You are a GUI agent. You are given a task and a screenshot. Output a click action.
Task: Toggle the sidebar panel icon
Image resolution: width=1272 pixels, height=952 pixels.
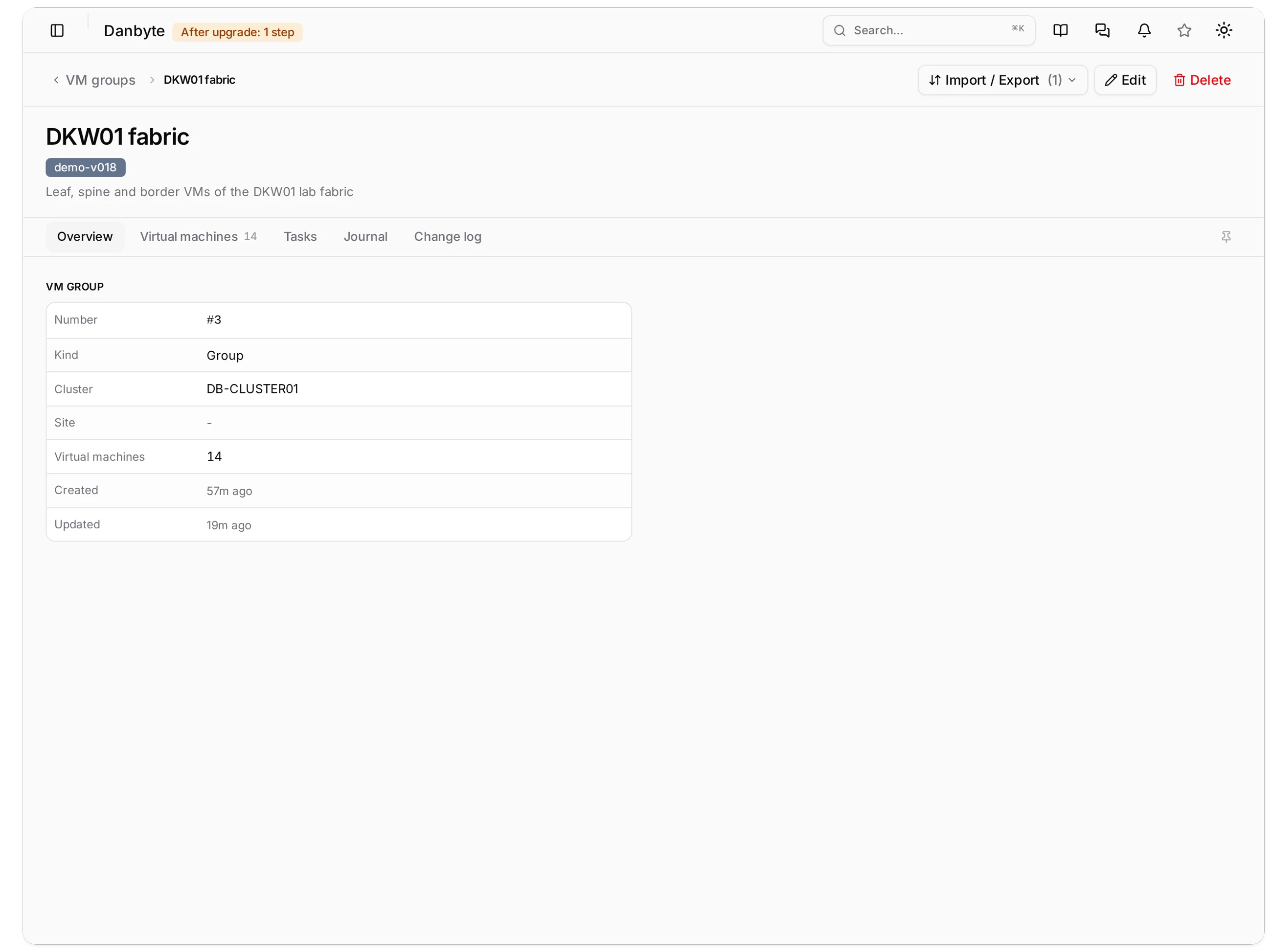pos(57,30)
